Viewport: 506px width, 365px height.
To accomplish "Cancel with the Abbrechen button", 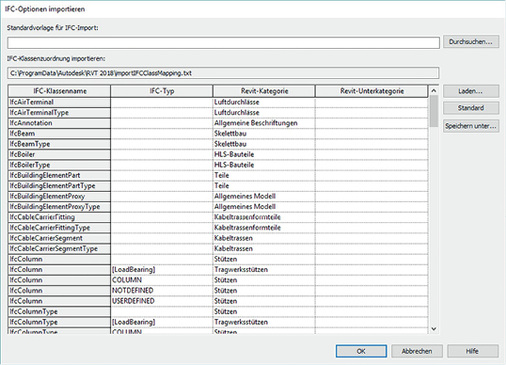I will [x=417, y=351].
